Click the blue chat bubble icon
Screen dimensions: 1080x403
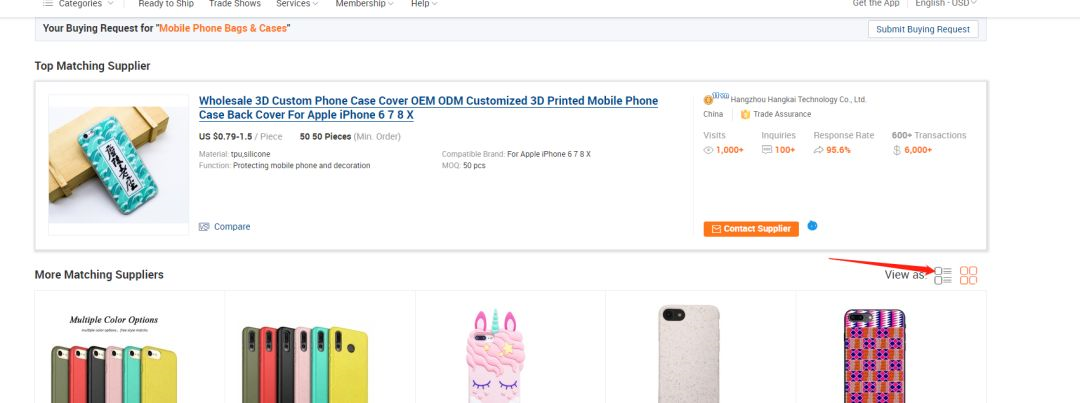[812, 226]
